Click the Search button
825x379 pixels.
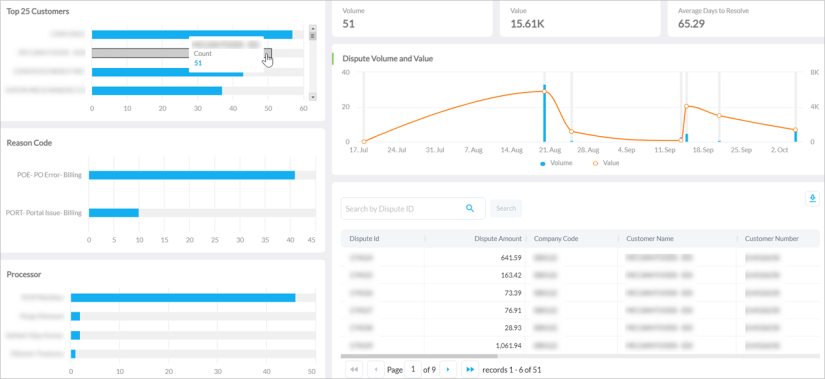click(506, 208)
